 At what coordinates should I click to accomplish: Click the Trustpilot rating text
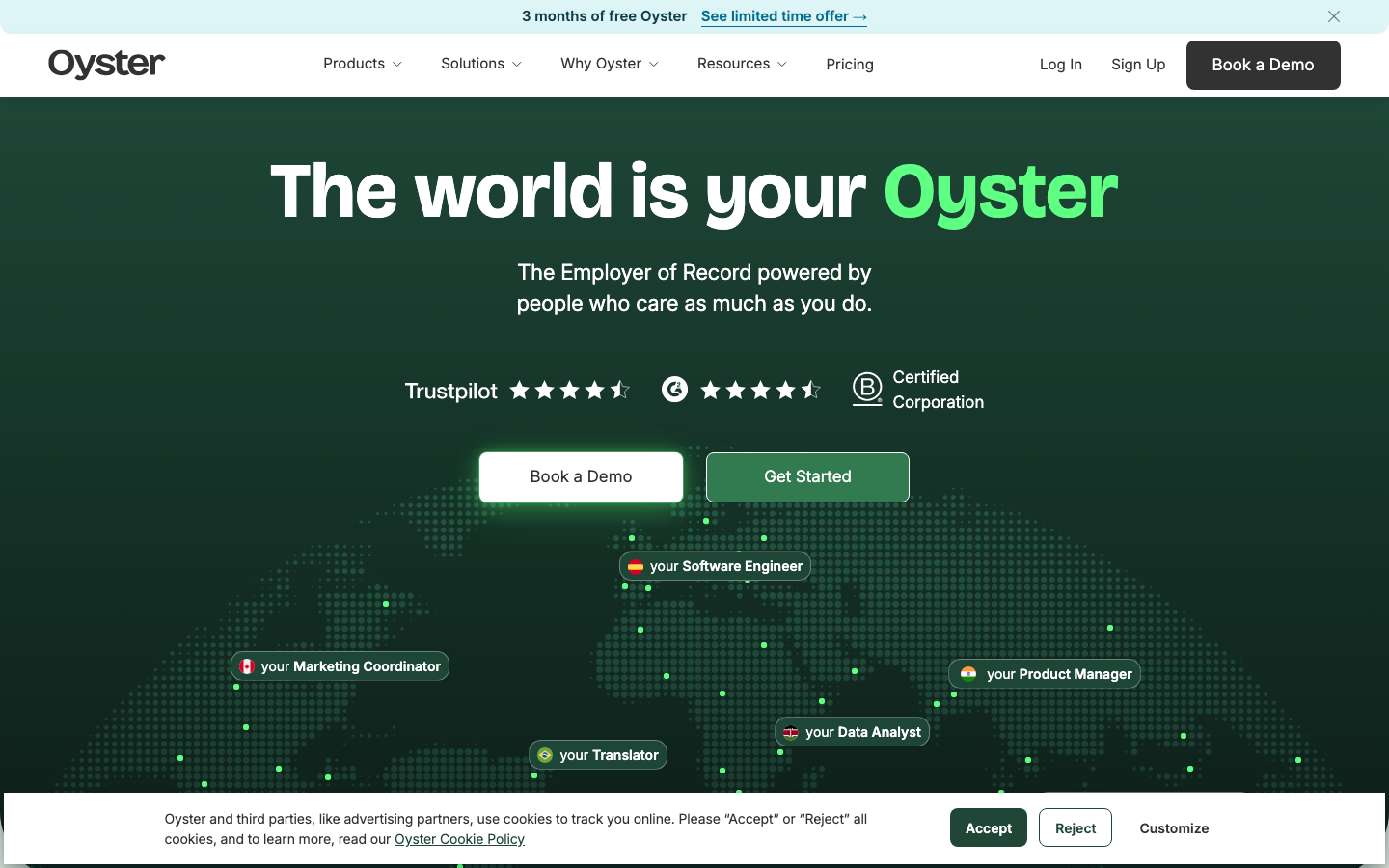pyautogui.click(x=450, y=391)
